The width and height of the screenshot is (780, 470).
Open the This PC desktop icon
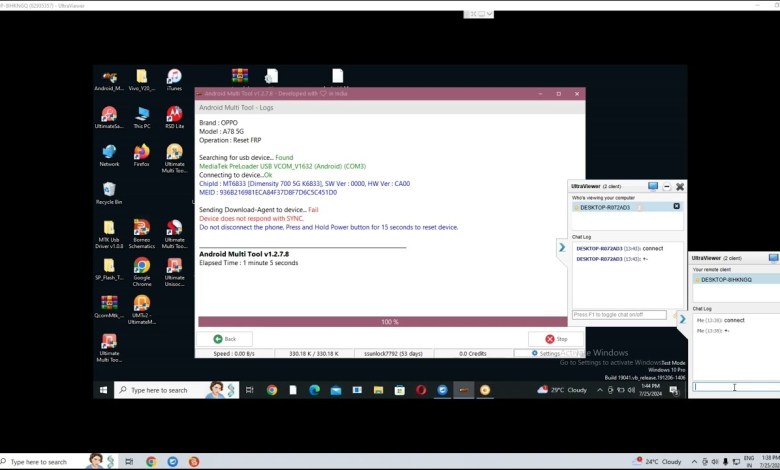141,116
